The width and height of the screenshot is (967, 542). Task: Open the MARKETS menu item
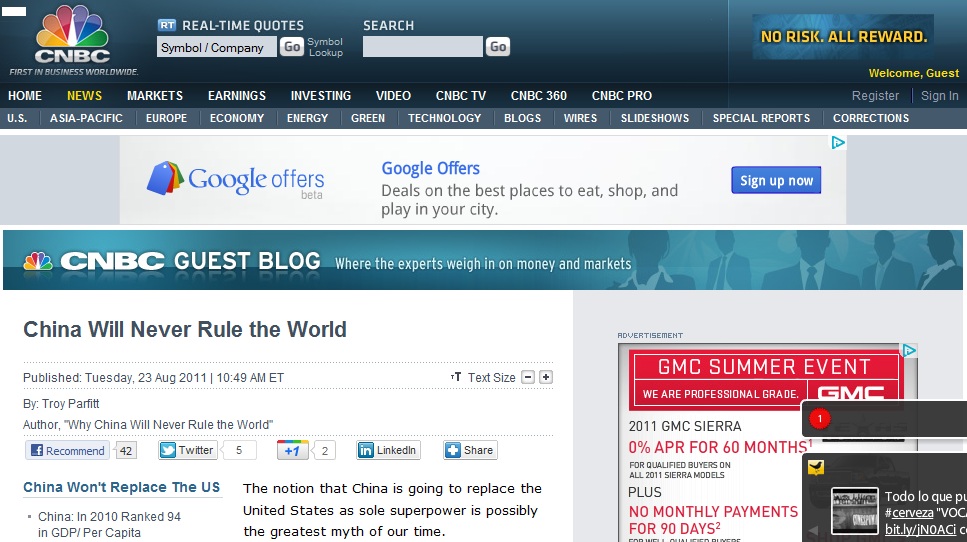tap(155, 96)
